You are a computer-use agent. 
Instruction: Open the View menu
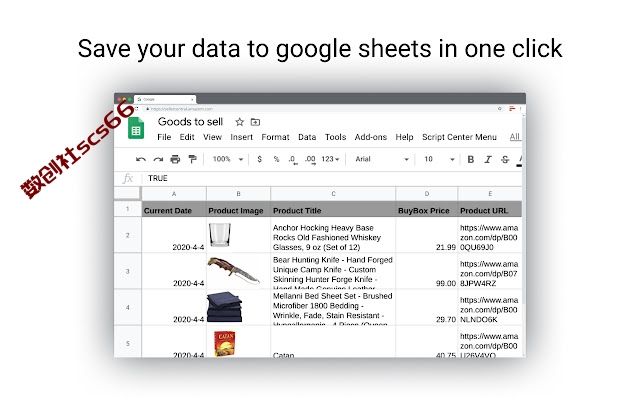(x=212, y=137)
